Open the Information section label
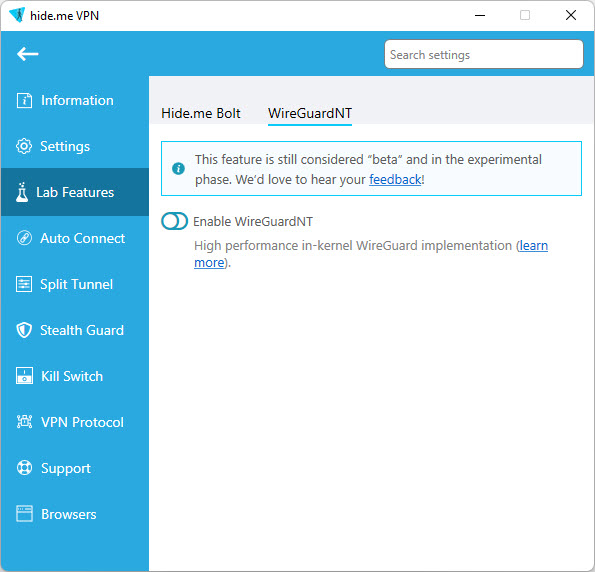Image resolution: width=595 pixels, height=572 pixels. coord(77,101)
